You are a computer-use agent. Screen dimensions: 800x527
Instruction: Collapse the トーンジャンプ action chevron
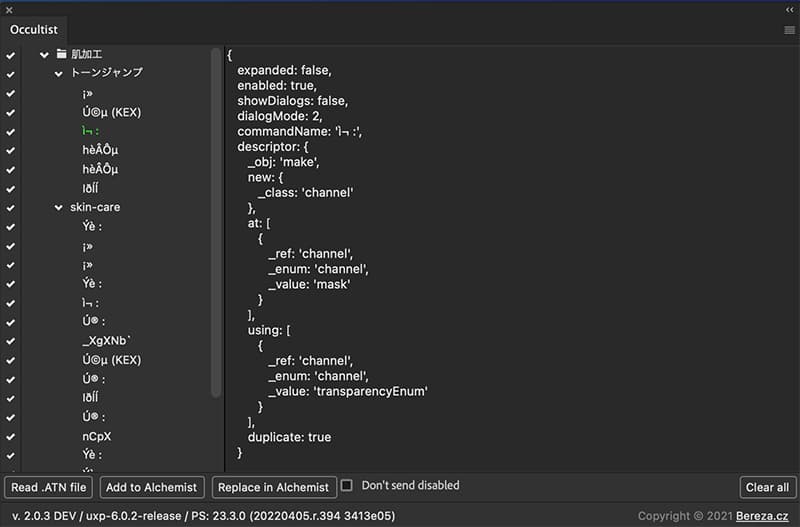pos(59,73)
